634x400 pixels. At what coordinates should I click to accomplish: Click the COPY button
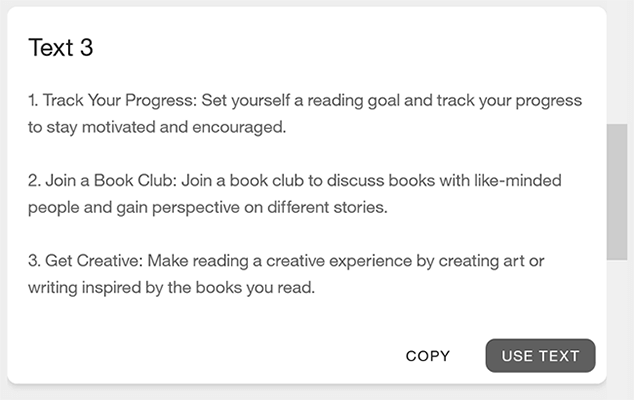pyautogui.click(x=428, y=356)
